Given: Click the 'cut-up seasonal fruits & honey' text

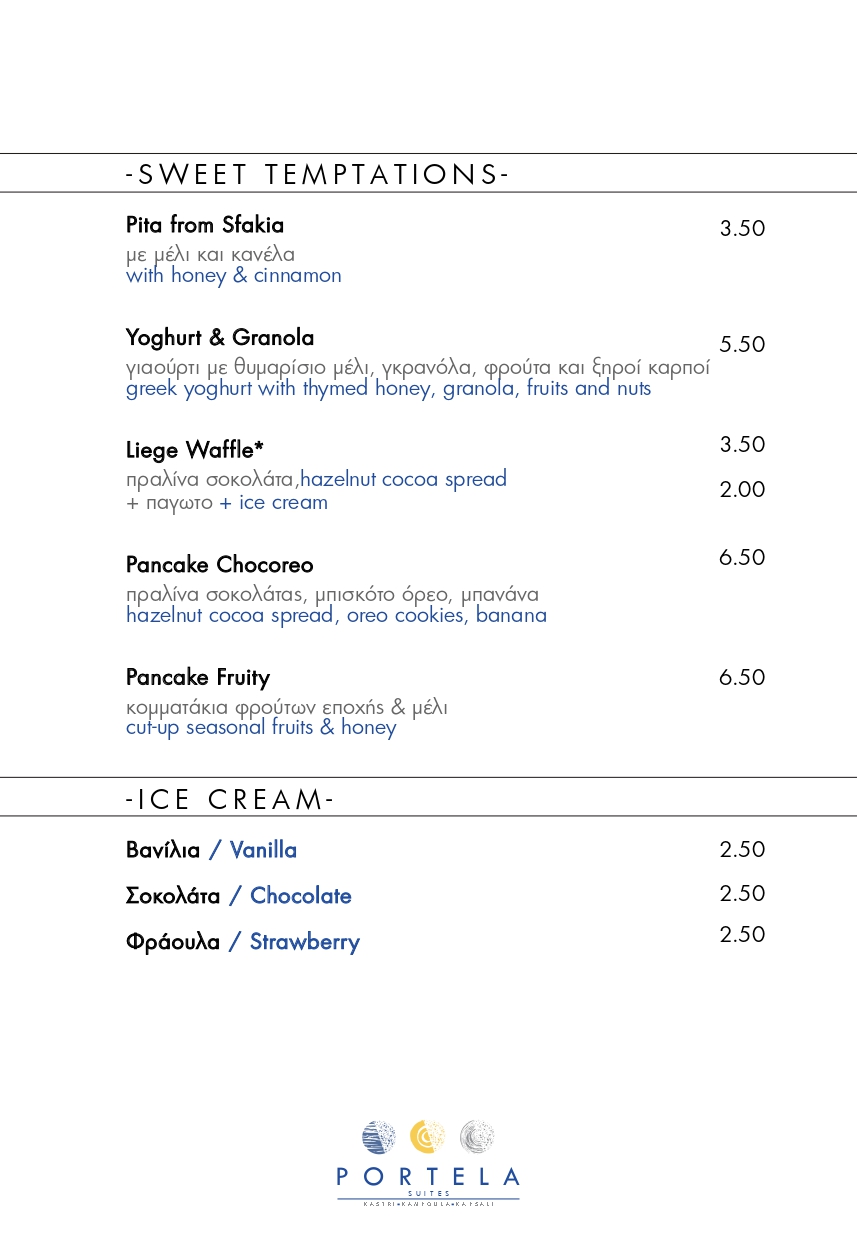Looking at the screenshot, I should 261,727.
